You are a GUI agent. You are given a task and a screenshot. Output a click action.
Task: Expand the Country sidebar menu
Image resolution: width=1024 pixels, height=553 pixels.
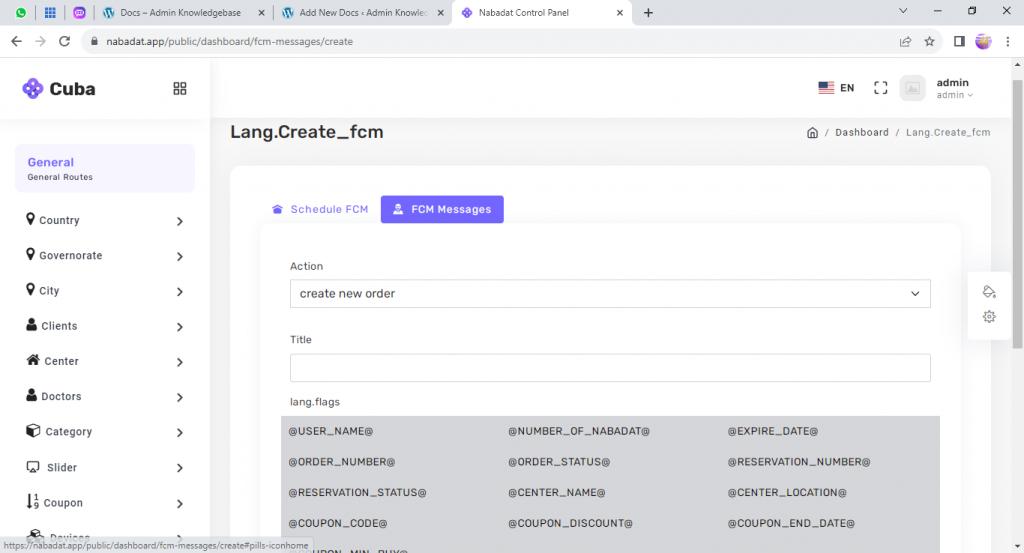coord(105,221)
